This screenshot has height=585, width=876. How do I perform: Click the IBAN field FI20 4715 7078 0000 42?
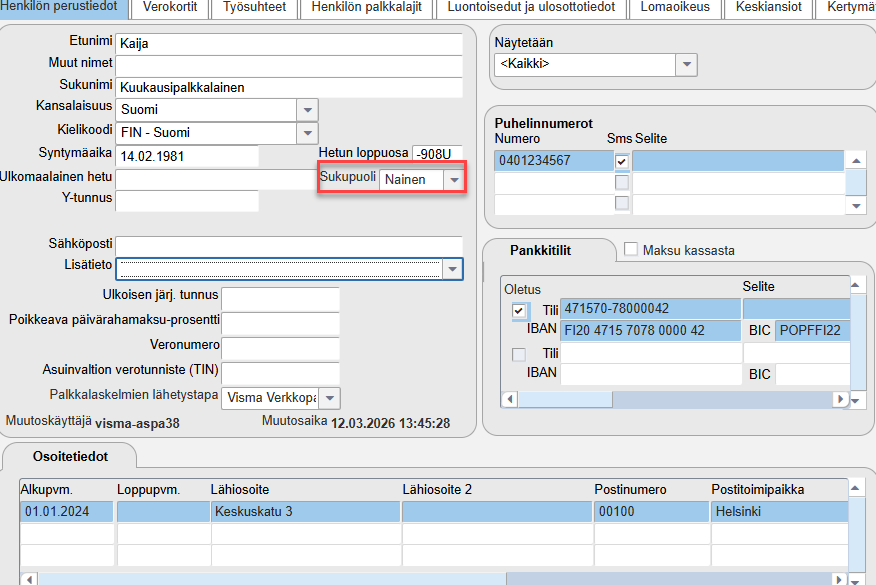pos(650,331)
